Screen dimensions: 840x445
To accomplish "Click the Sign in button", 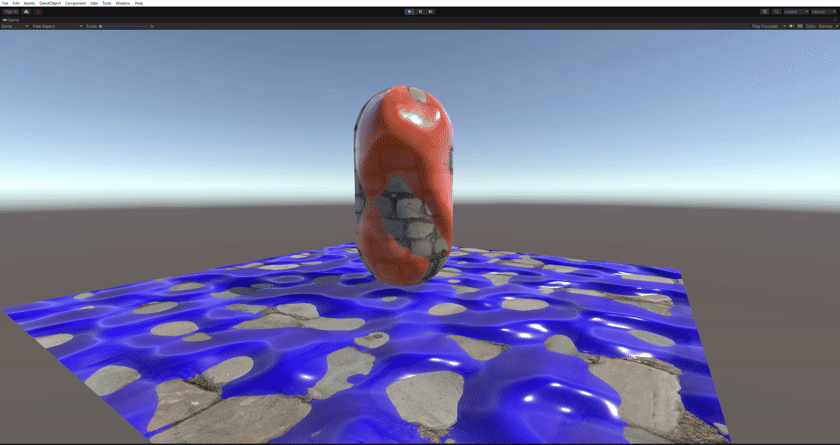I will [11, 11].
